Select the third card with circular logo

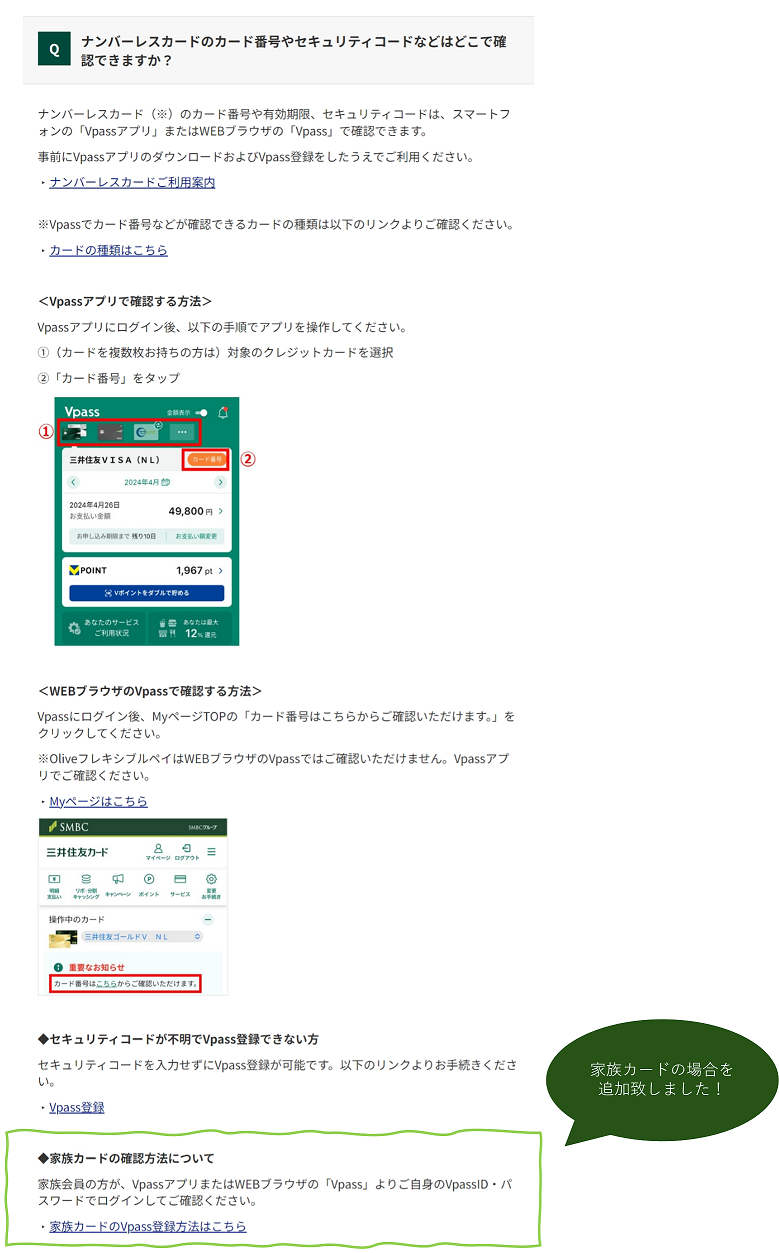pyautogui.click(x=147, y=433)
